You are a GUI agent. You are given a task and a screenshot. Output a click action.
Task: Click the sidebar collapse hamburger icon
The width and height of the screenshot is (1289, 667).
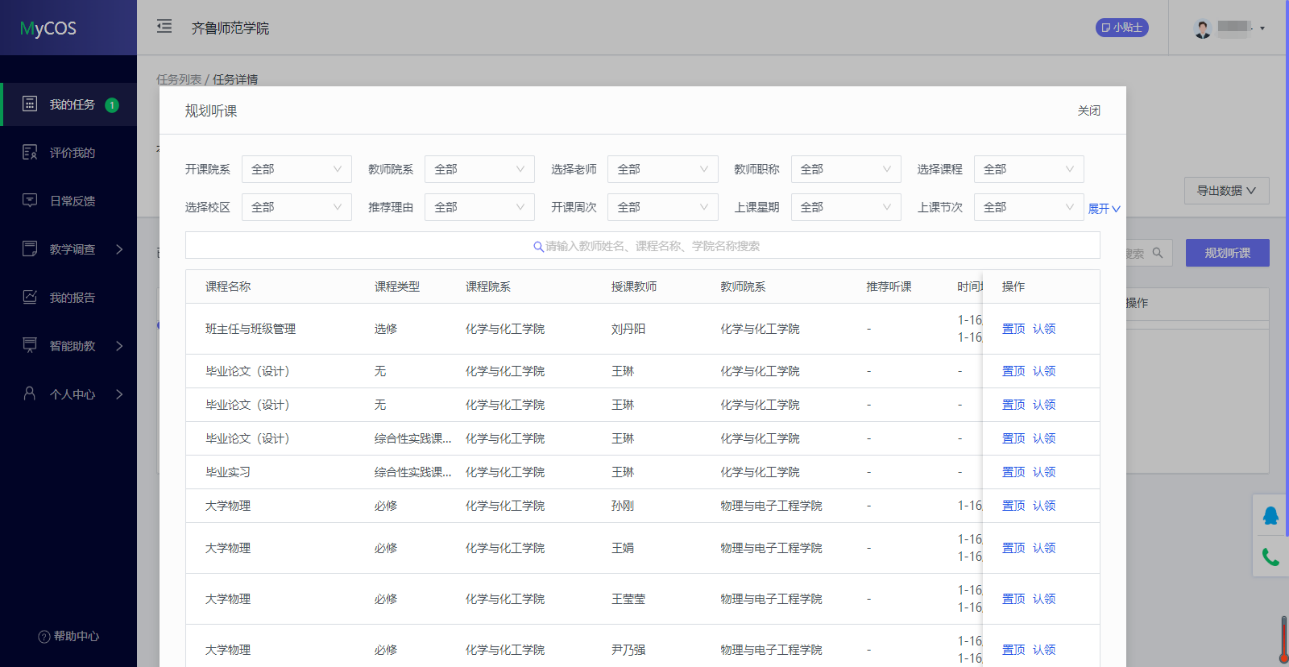[x=164, y=27]
